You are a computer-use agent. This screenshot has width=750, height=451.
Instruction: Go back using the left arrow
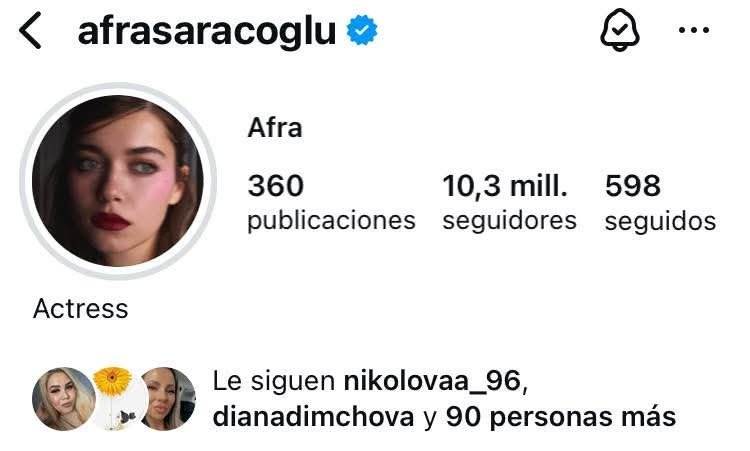coord(30,31)
